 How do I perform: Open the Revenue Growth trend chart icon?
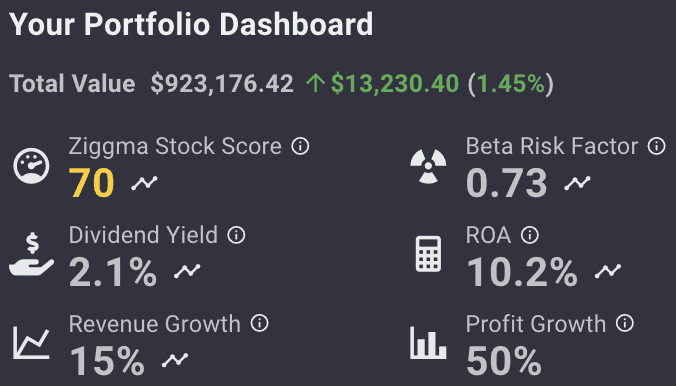pos(175,360)
